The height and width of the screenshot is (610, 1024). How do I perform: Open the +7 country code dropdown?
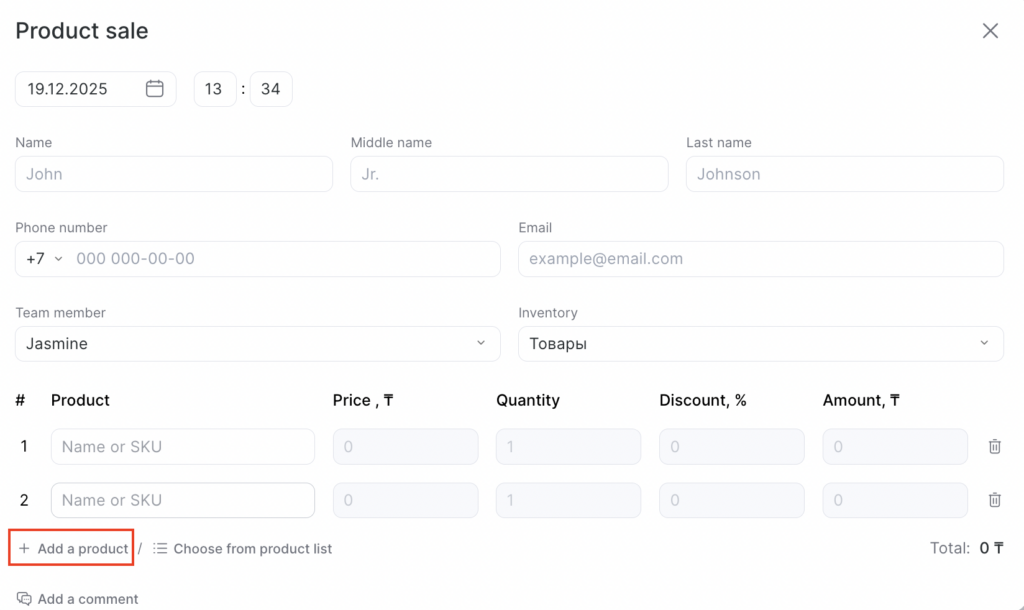pos(44,259)
